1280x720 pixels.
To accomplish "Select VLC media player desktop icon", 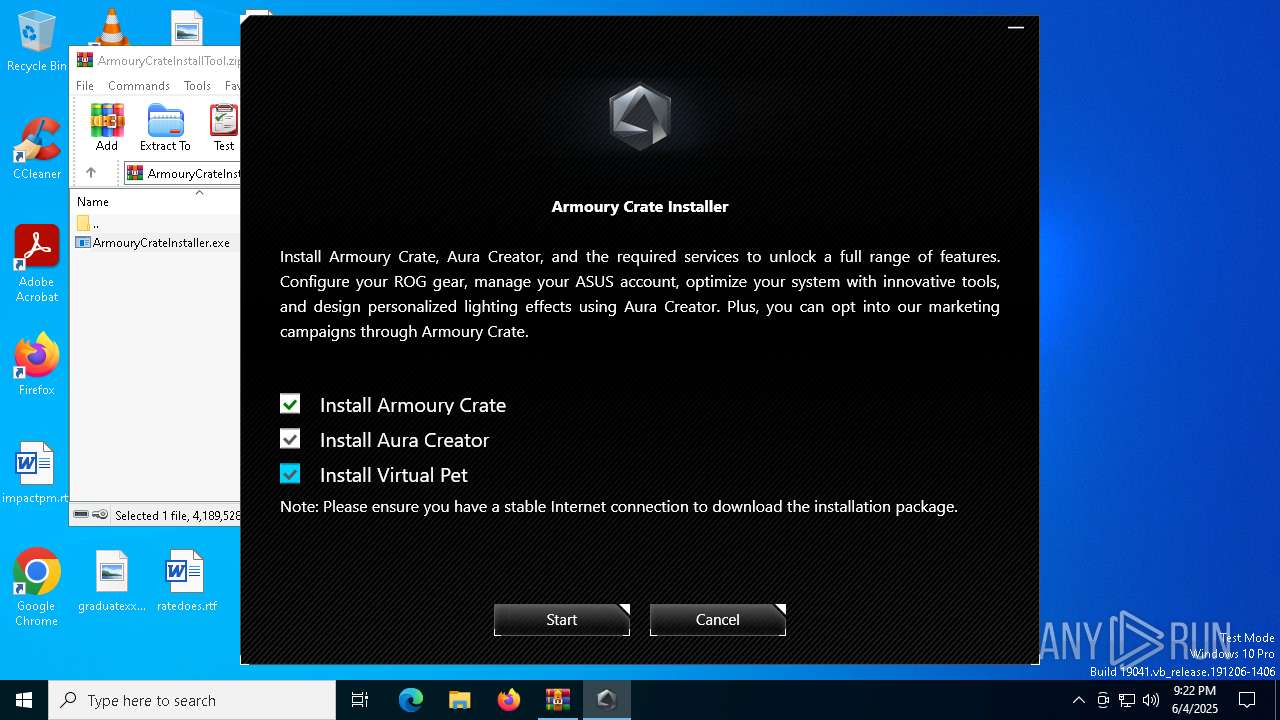I will (x=112, y=26).
